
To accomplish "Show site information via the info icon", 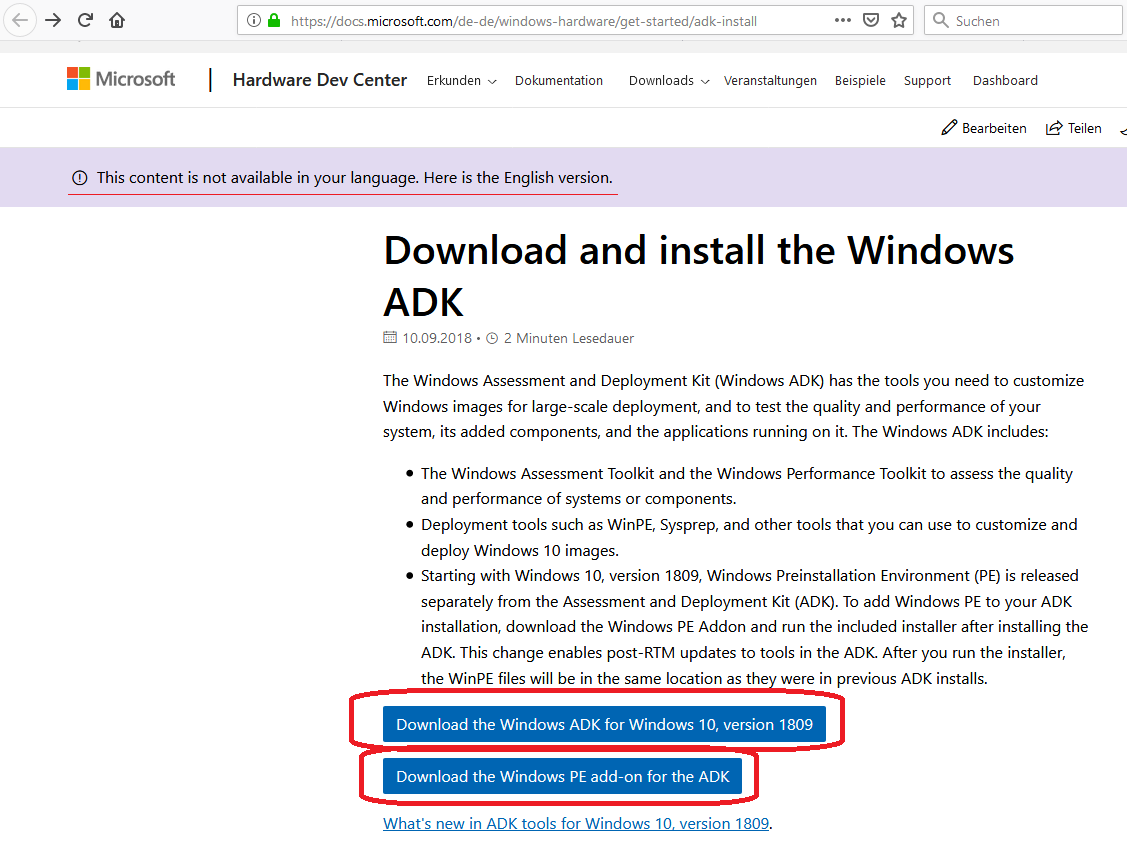I will pos(253,21).
